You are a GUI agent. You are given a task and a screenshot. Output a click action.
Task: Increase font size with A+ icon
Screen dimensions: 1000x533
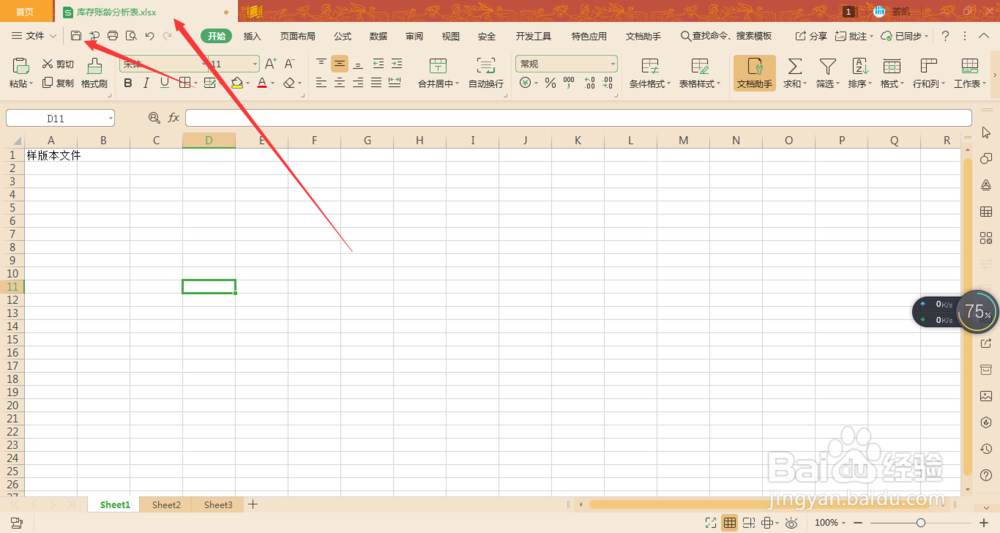(x=270, y=64)
